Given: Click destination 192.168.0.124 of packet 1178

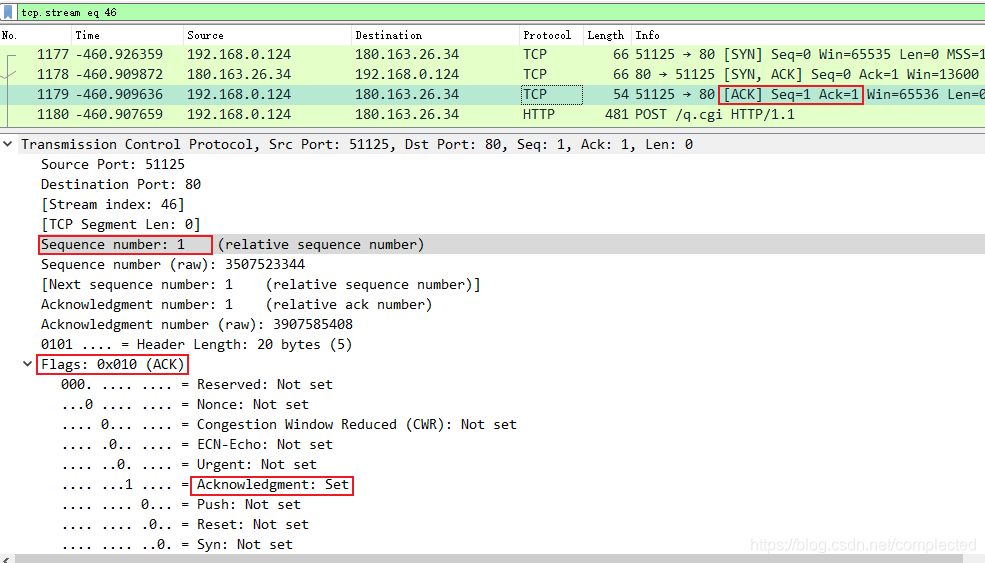Looking at the screenshot, I should click(407, 75).
